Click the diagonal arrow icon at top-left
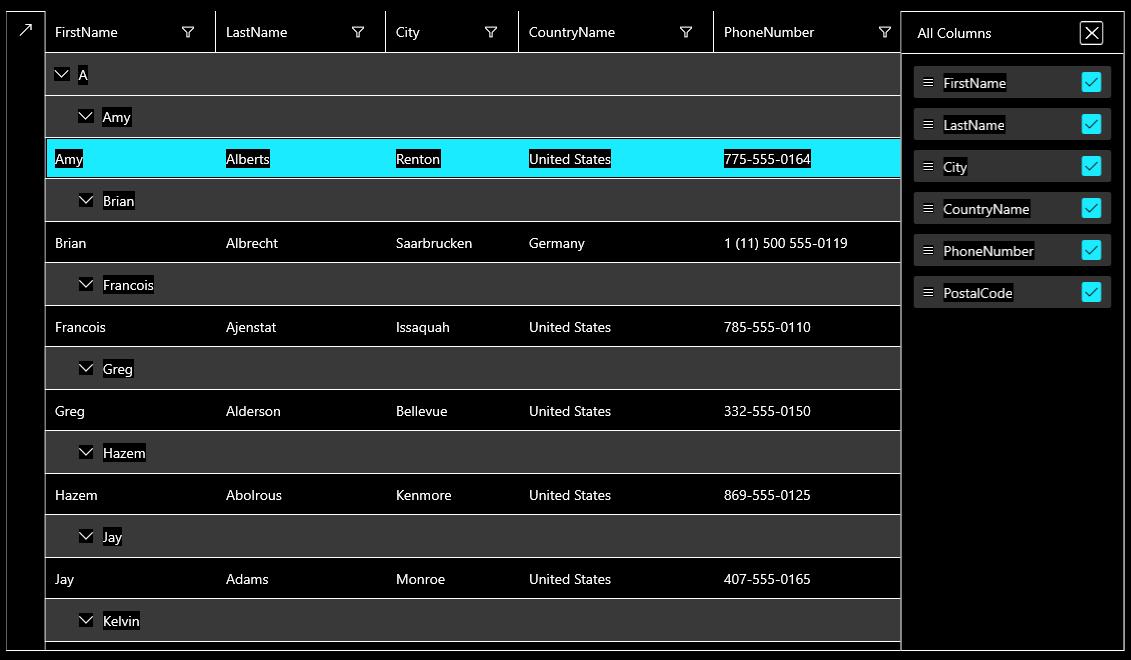The image size is (1131, 660). (x=25, y=30)
